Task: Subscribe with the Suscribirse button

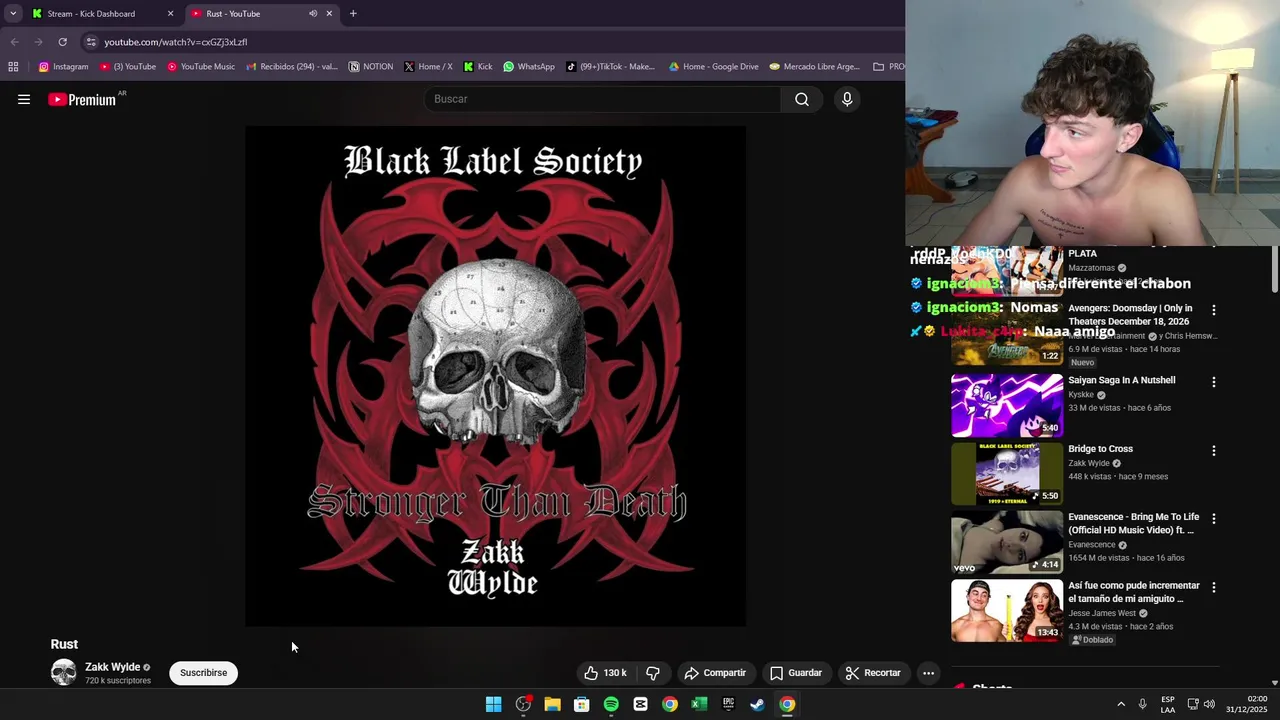Action: [204, 673]
